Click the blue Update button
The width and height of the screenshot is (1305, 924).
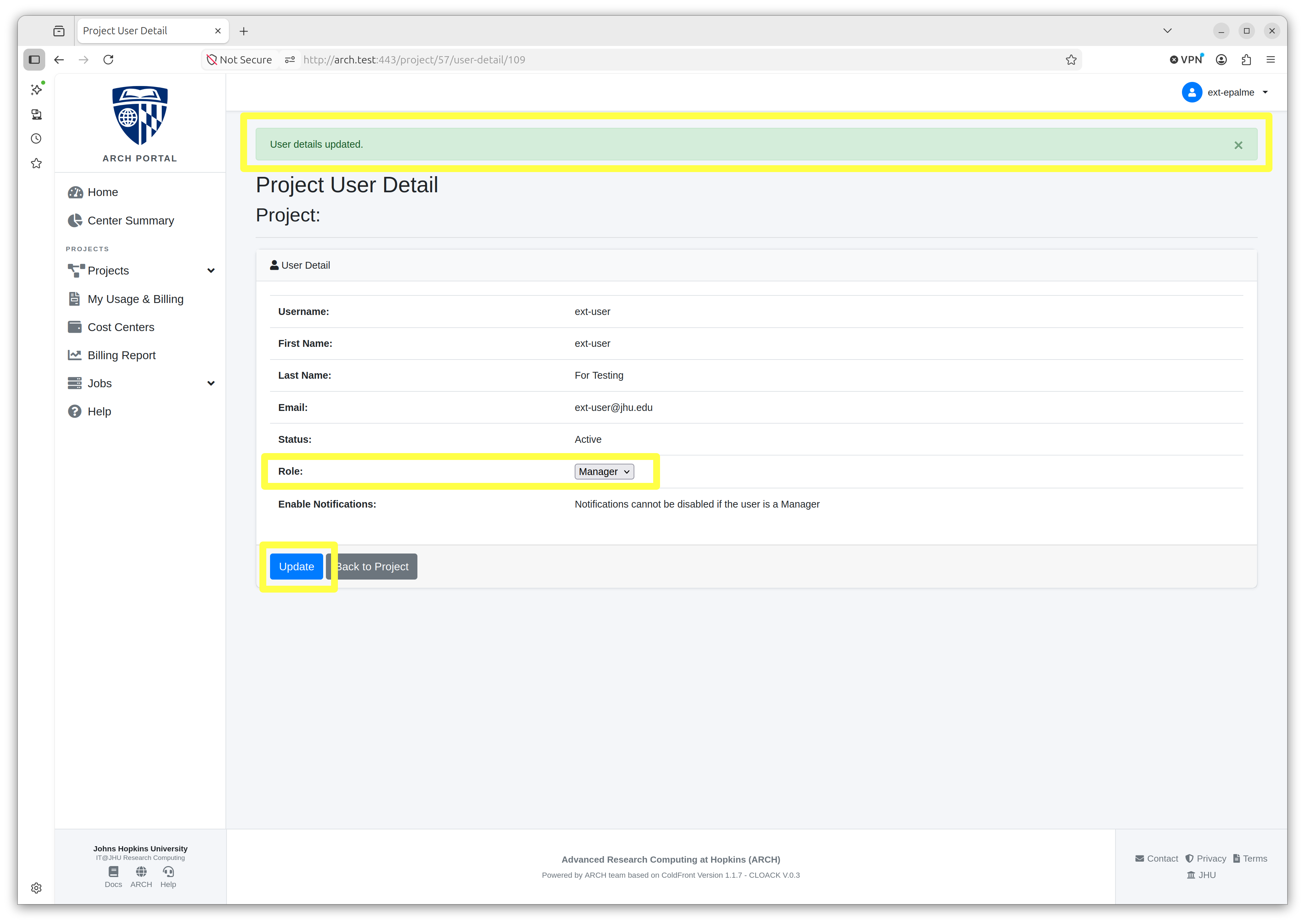[296, 567]
